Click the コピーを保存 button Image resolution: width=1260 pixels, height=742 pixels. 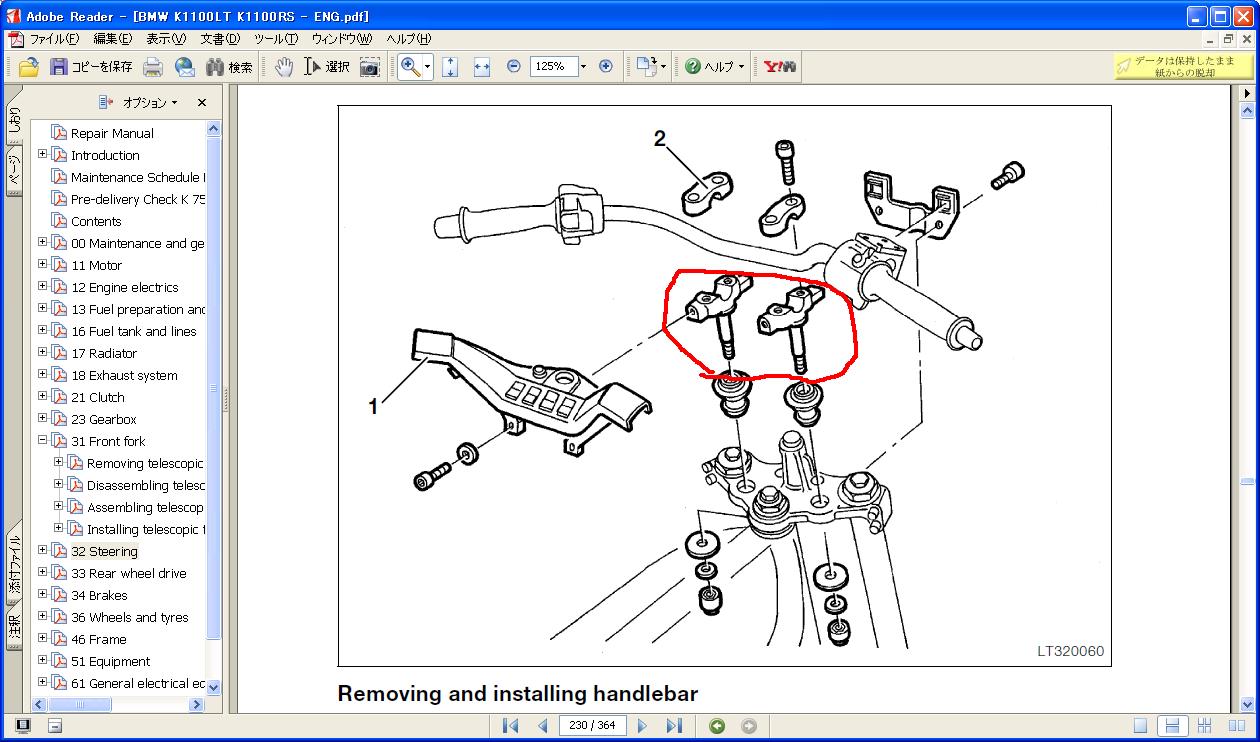pyautogui.click(x=91, y=67)
